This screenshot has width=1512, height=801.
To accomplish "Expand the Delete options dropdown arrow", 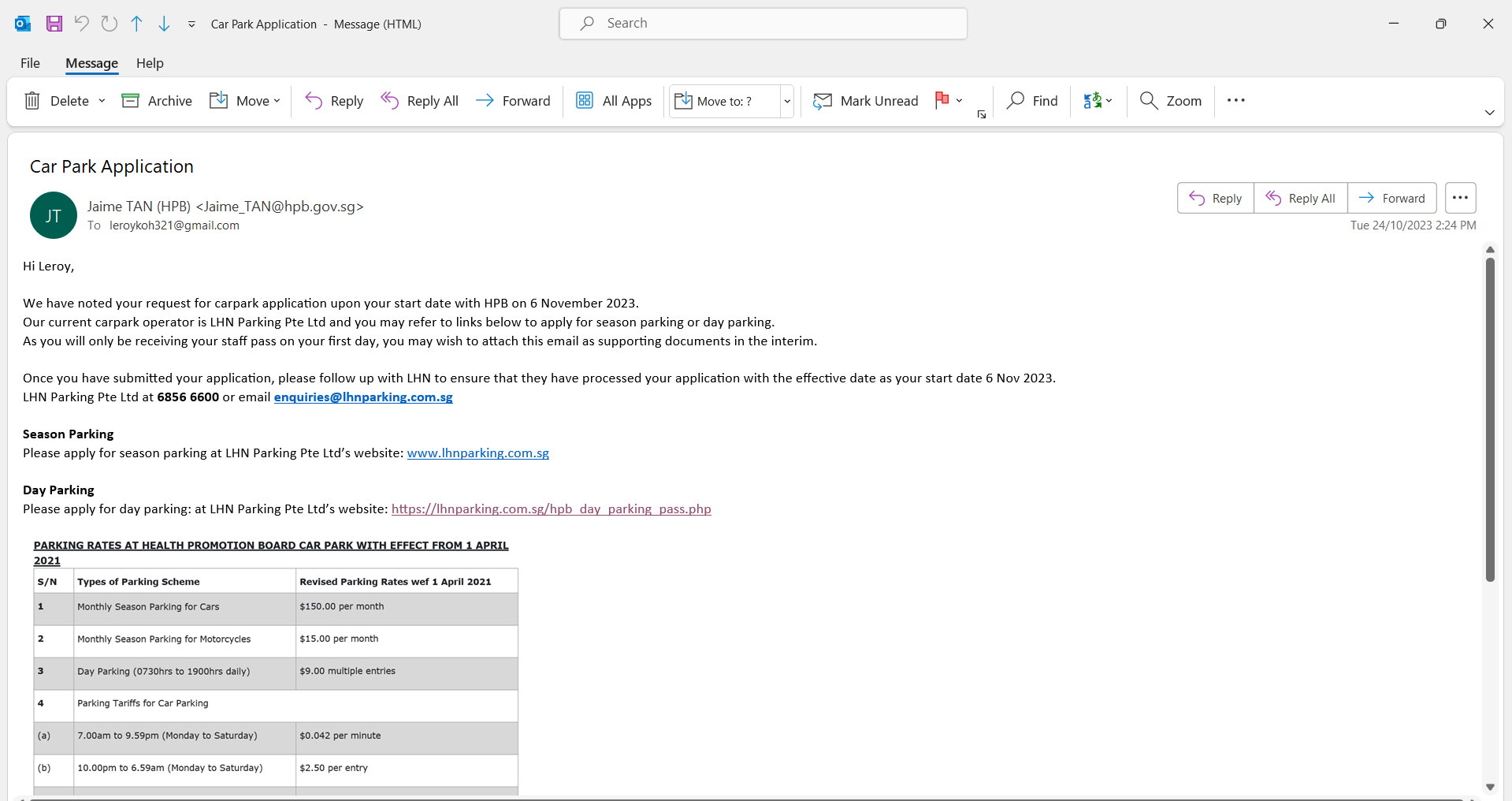I will [102, 101].
